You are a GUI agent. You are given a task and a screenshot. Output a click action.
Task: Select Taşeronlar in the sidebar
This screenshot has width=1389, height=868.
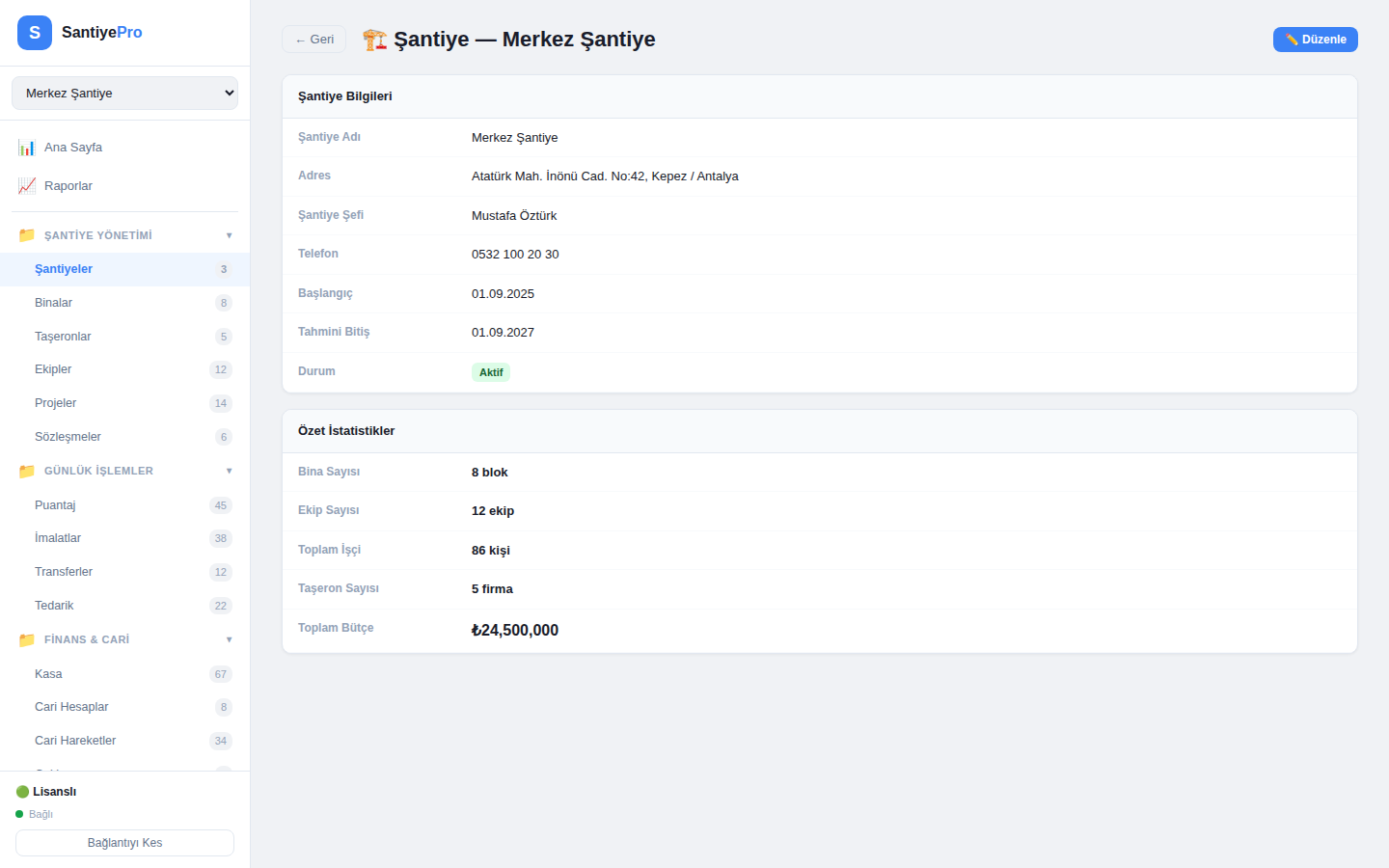pos(63,337)
